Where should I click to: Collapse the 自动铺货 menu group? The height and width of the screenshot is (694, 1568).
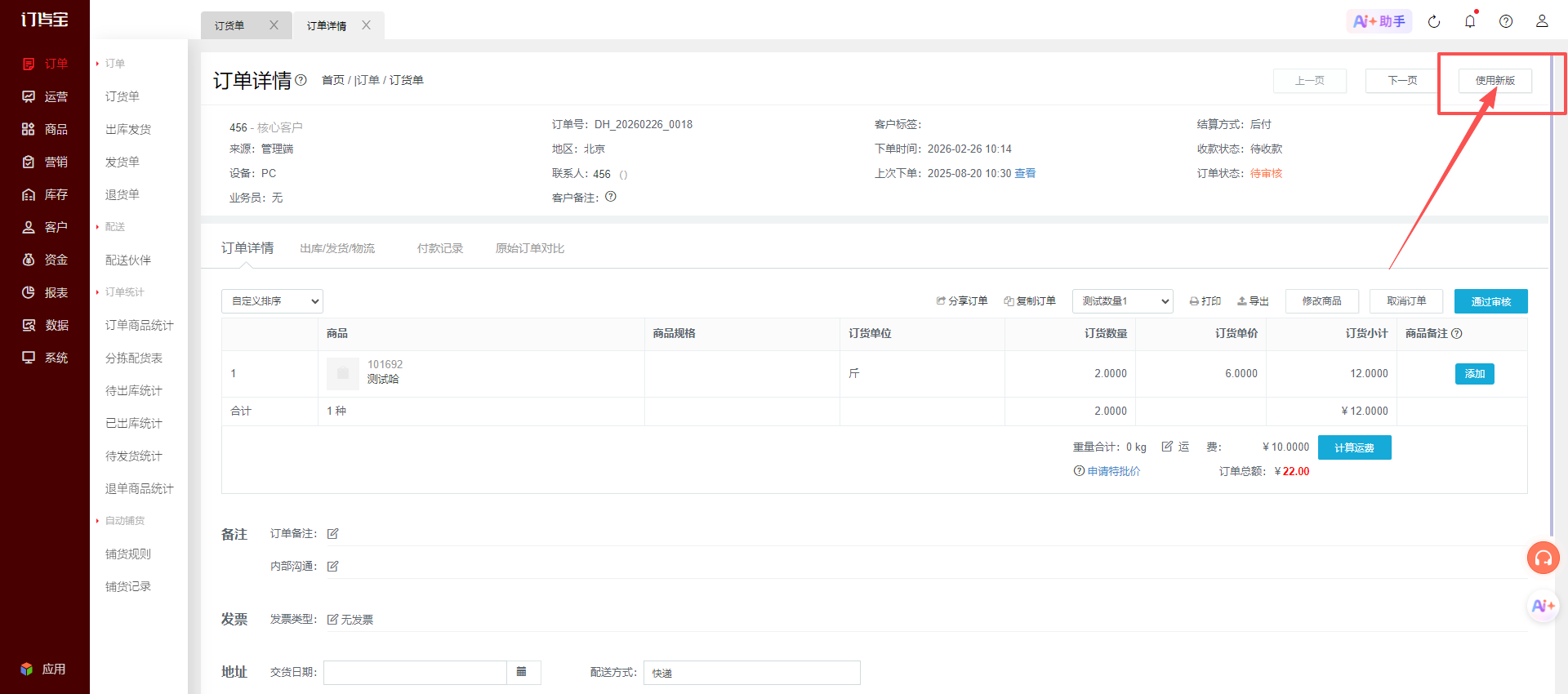[120, 521]
